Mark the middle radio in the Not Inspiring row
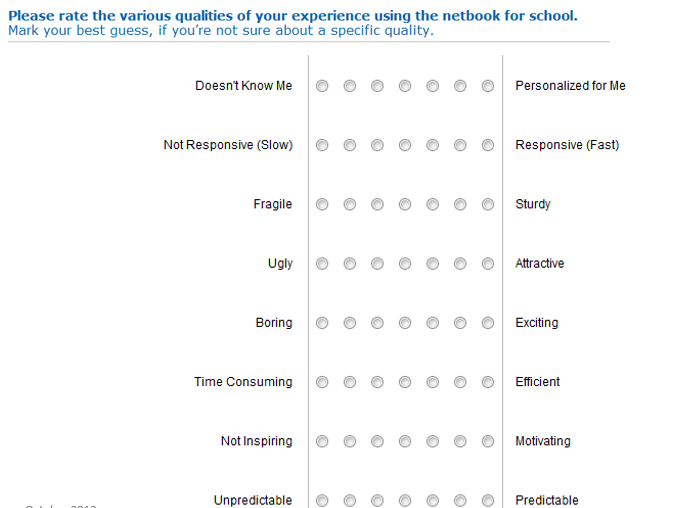The width and height of the screenshot is (688, 508). [x=405, y=441]
